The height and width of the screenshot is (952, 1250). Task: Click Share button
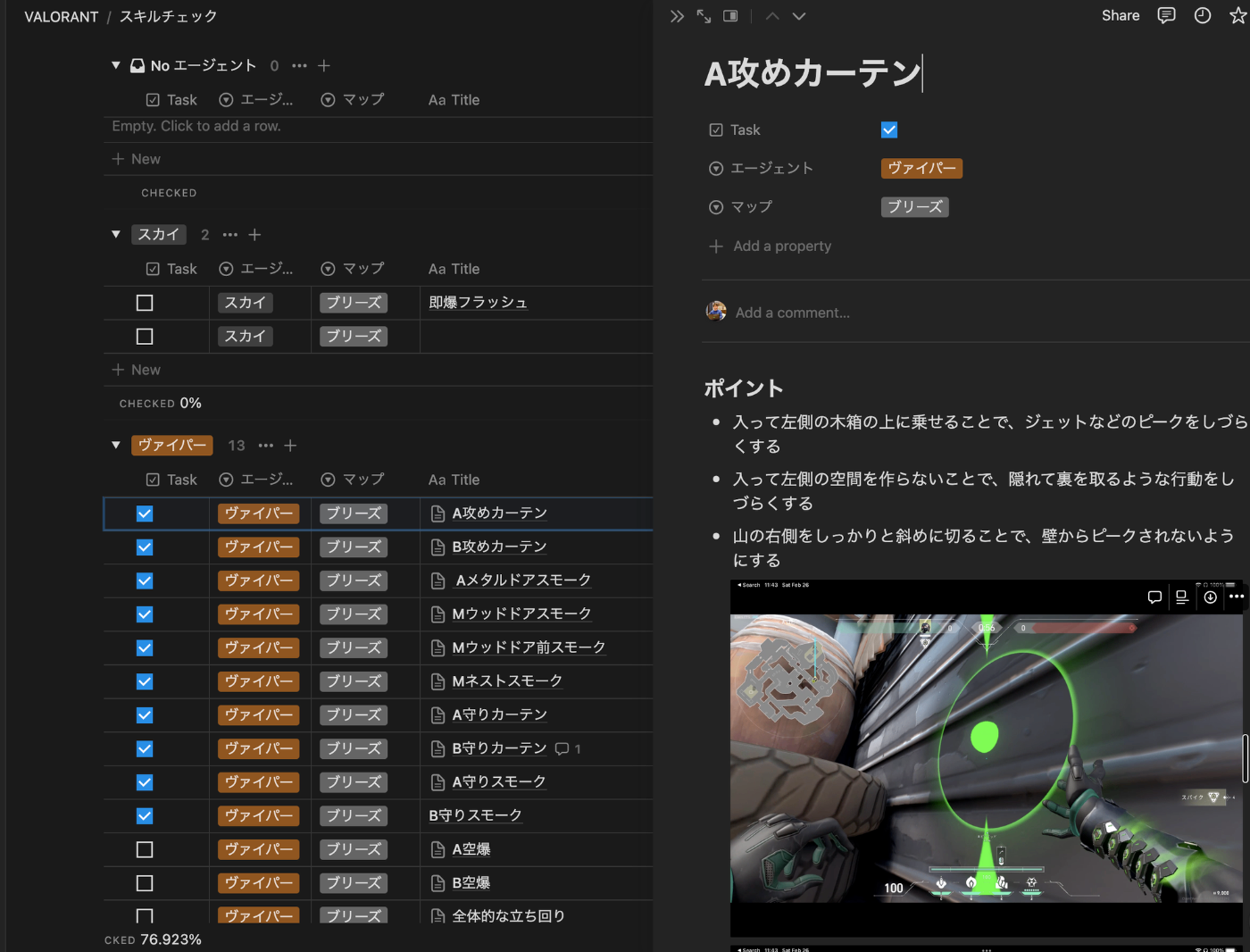pos(1121,16)
